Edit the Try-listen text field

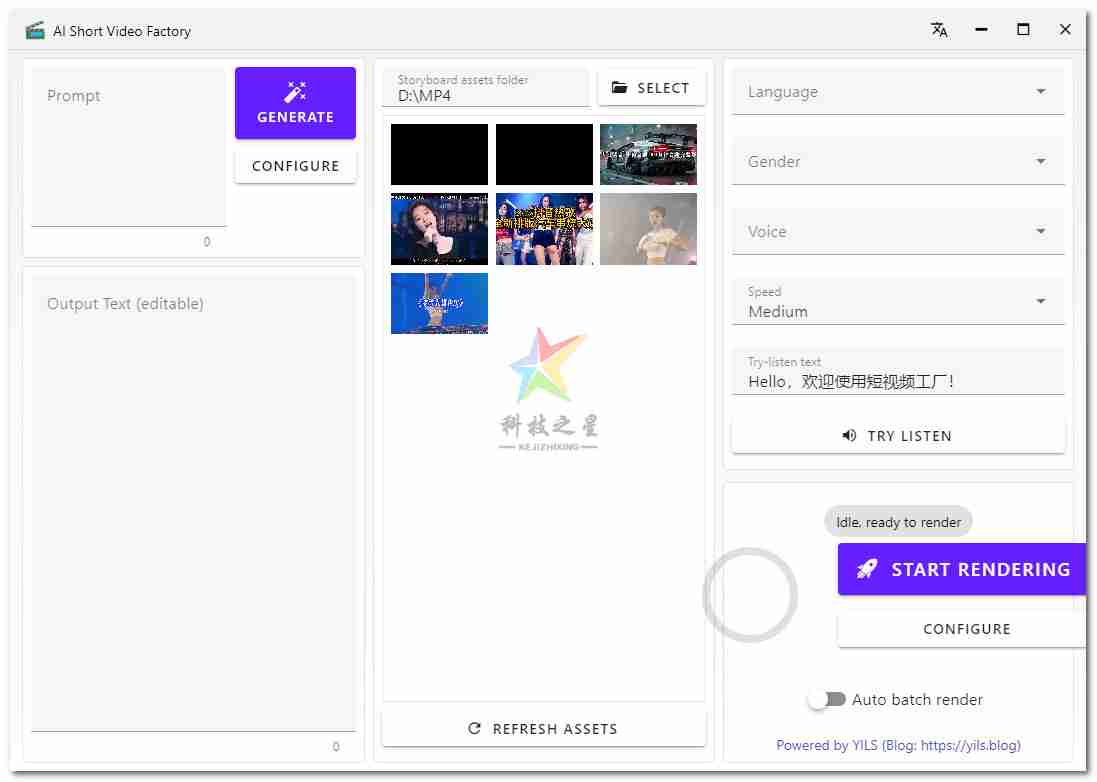pos(897,381)
